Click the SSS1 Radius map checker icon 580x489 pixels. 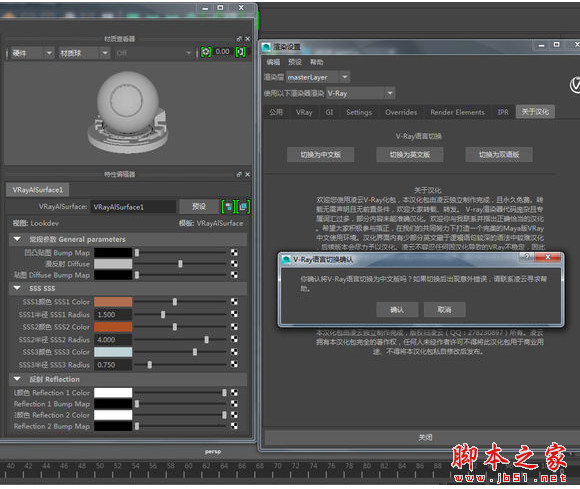pos(234,314)
